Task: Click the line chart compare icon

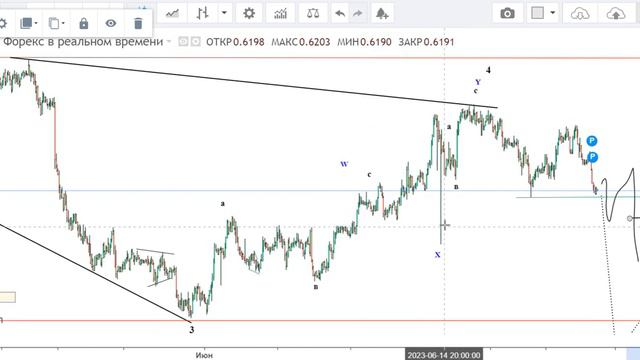Action: pyautogui.click(x=172, y=13)
